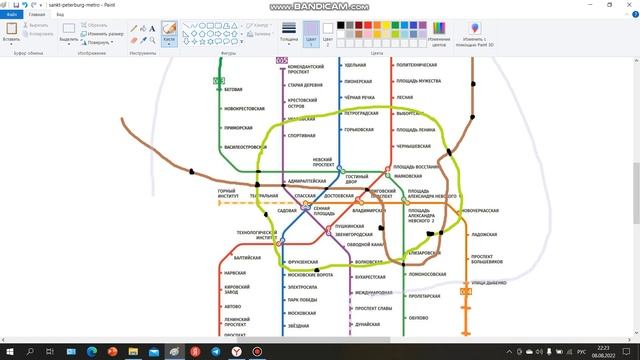The height and width of the screenshot is (360, 640).
Task: Open the Brushes dropdown arrow
Action: coord(169,44)
